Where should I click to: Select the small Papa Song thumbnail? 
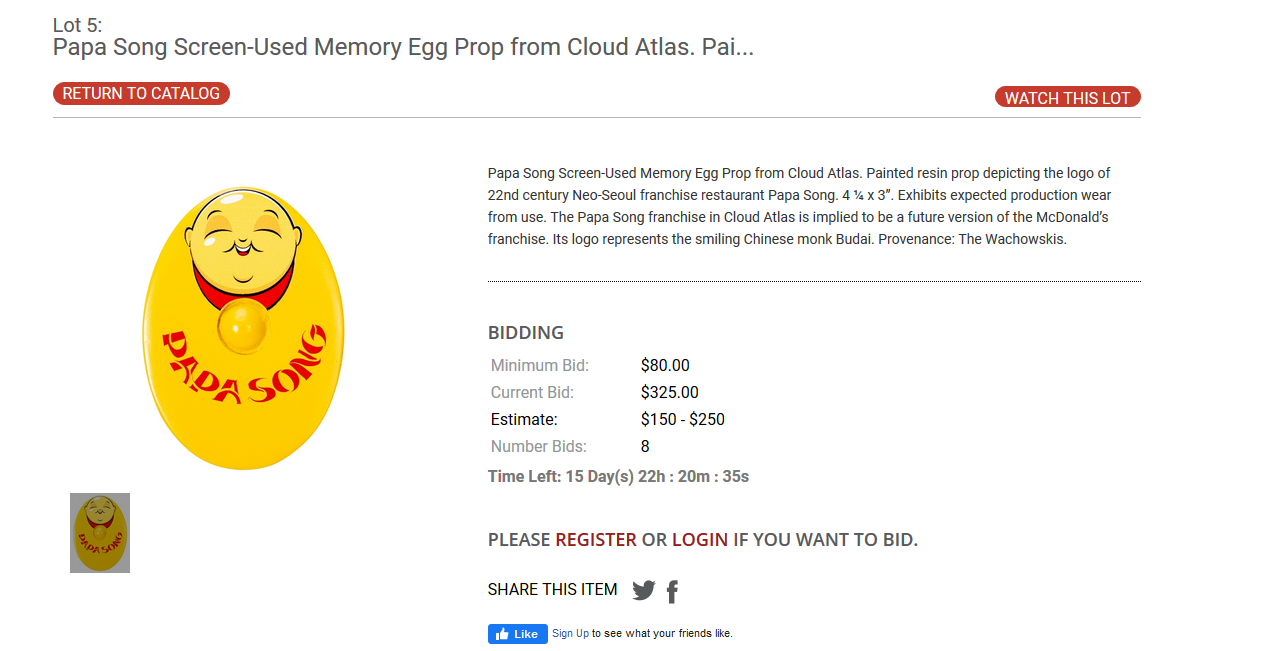pyautogui.click(x=100, y=533)
